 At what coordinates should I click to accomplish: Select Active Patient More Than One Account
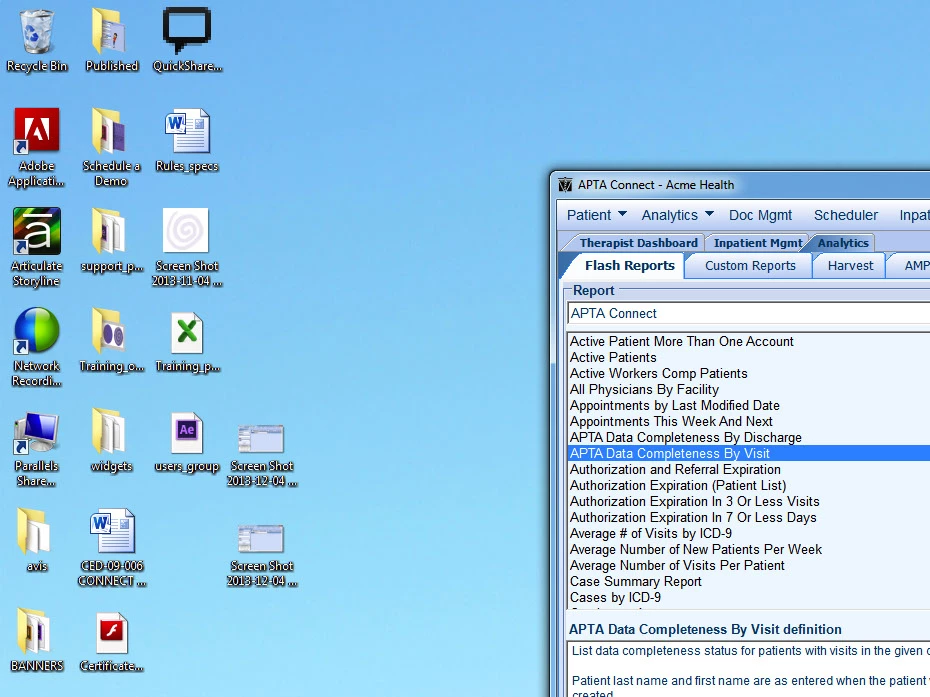tap(749, 342)
